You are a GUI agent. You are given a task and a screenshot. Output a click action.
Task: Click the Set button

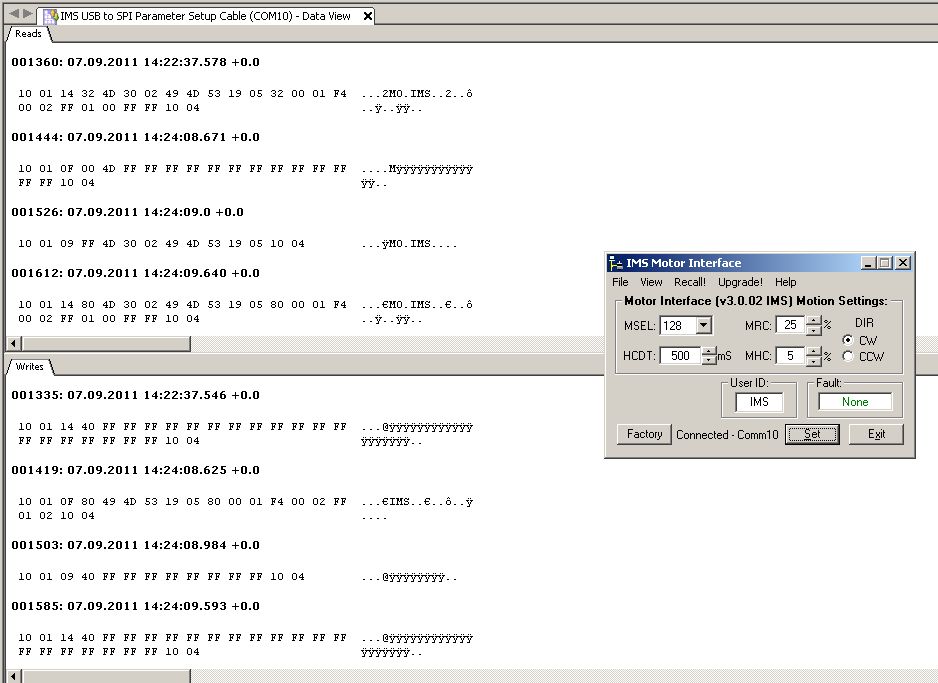[x=812, y=434]
